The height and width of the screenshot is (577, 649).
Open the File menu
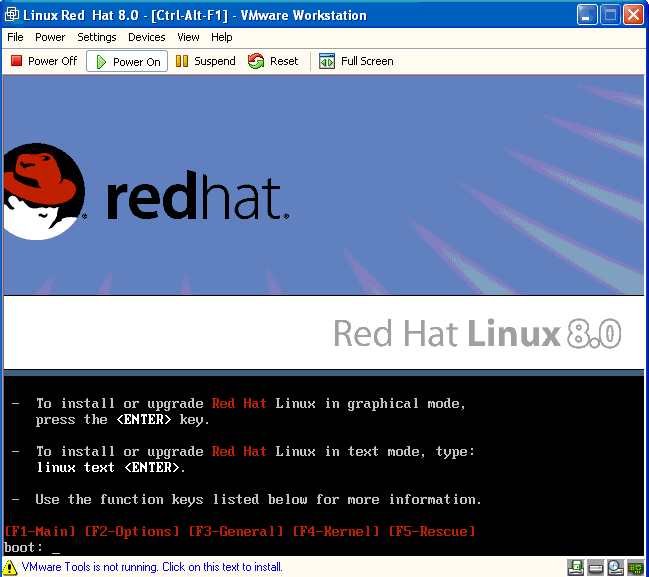pos(15,37)
